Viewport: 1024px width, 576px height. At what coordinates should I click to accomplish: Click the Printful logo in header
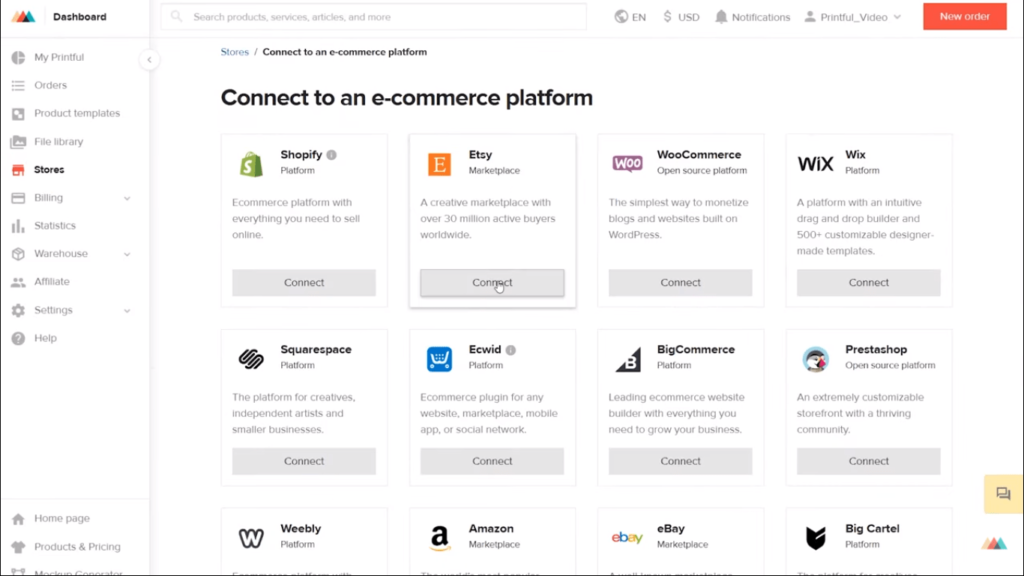click(x=23, y=17)
